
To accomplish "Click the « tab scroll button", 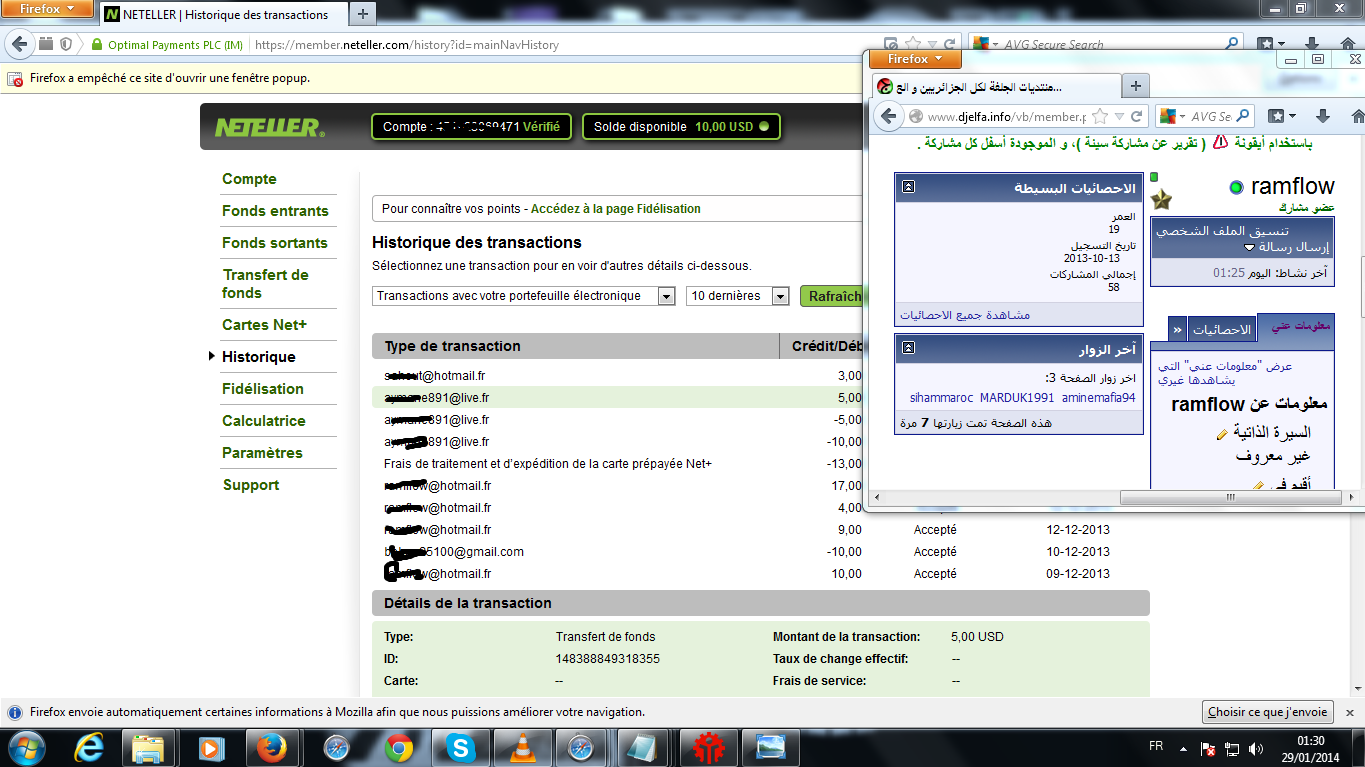I will (1178, 329).
